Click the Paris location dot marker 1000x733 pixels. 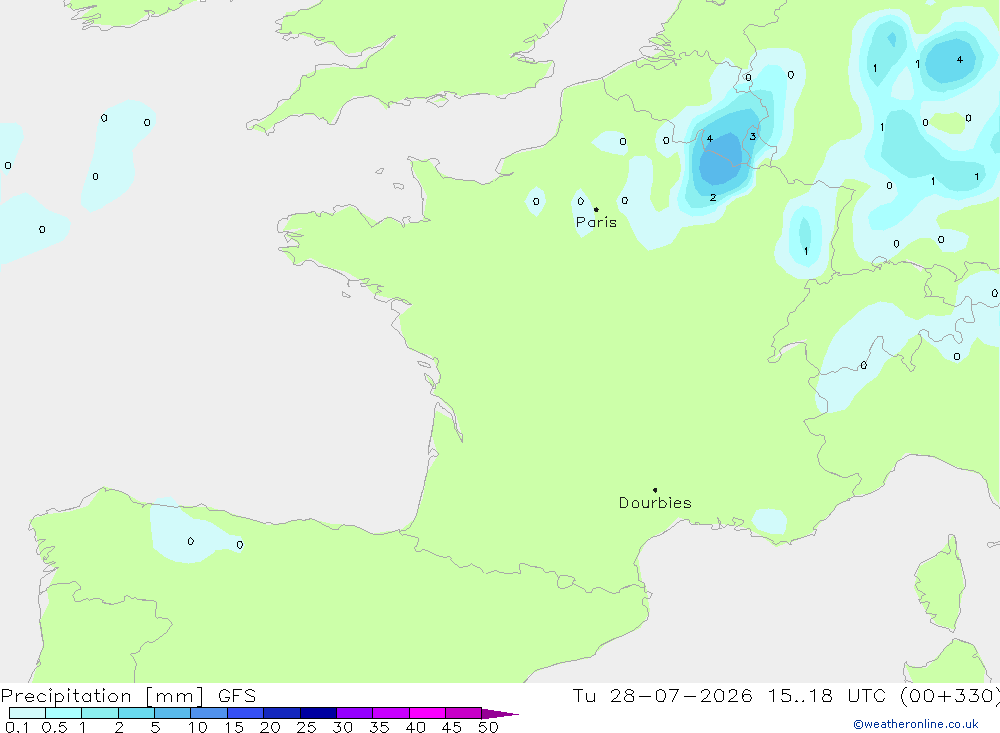(596, 209)
